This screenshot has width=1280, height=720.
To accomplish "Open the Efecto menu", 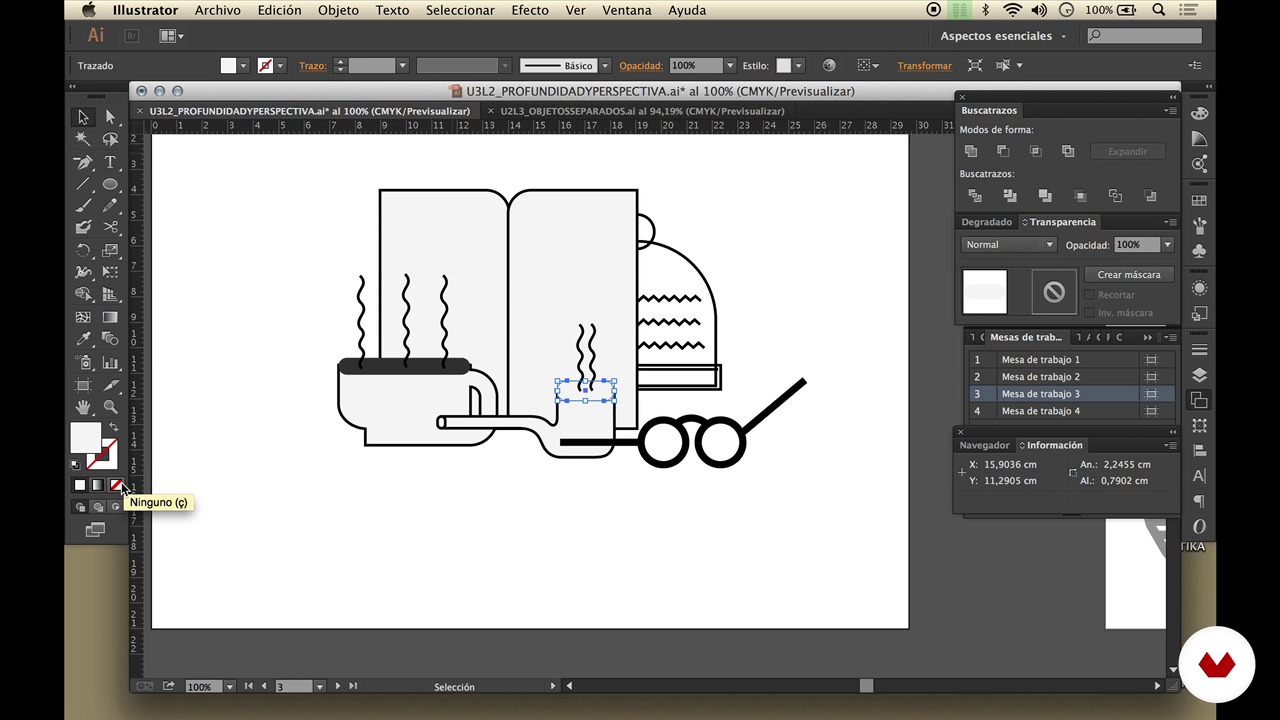I will [530, 10].
